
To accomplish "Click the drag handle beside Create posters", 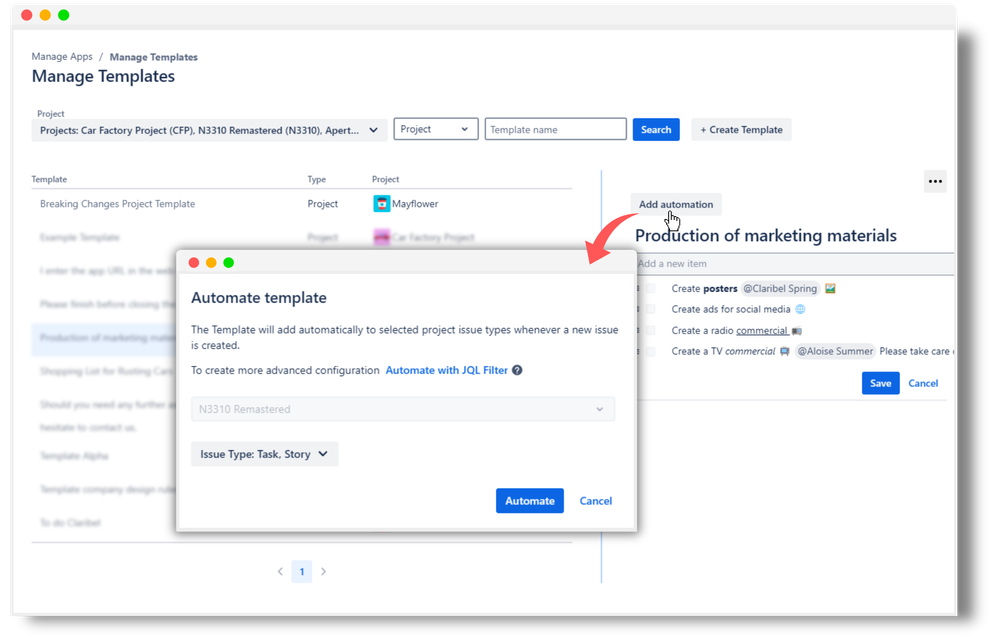I will (638, 288).
